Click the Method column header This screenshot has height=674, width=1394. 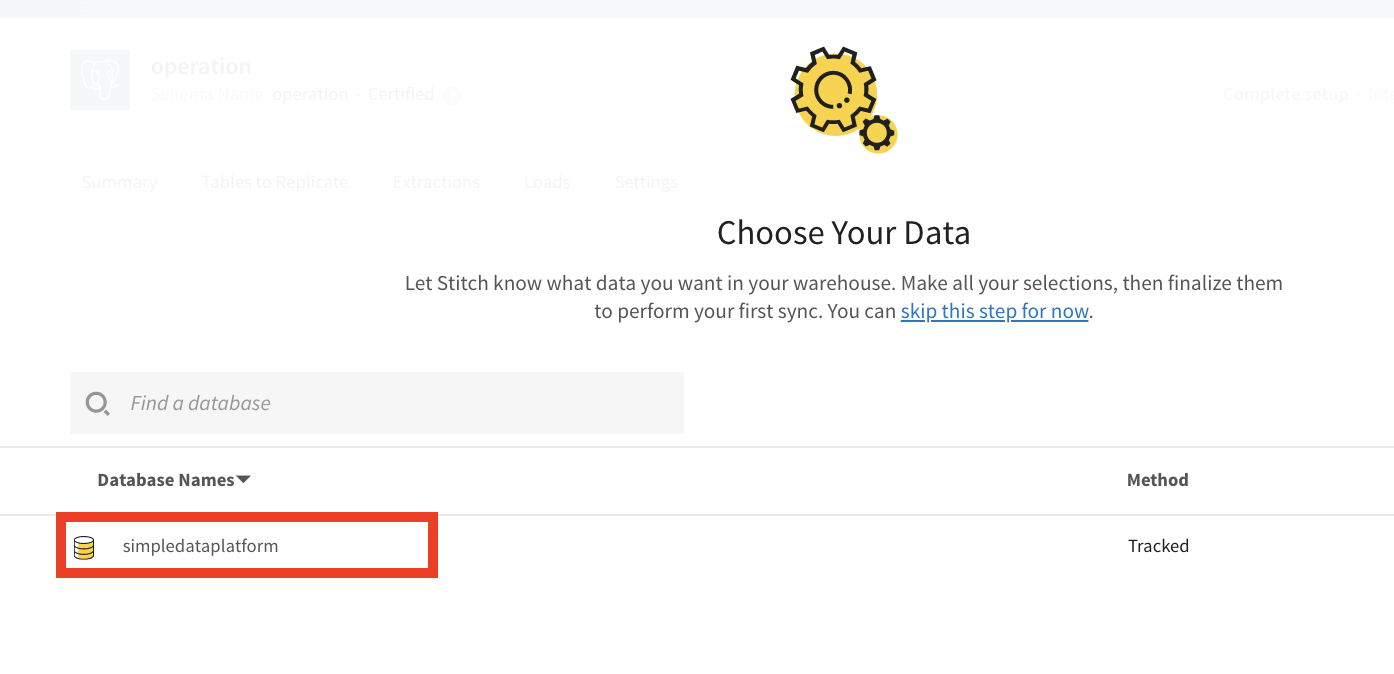[1157, 480]
